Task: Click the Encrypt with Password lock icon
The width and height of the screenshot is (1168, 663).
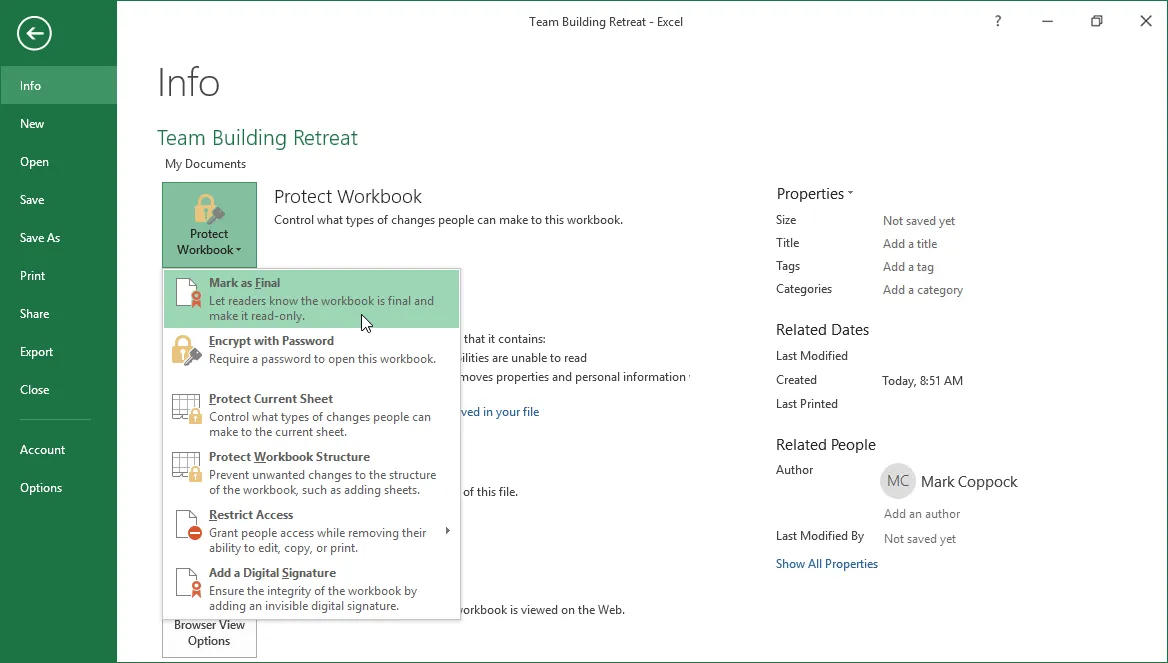Action: (187, 350)
